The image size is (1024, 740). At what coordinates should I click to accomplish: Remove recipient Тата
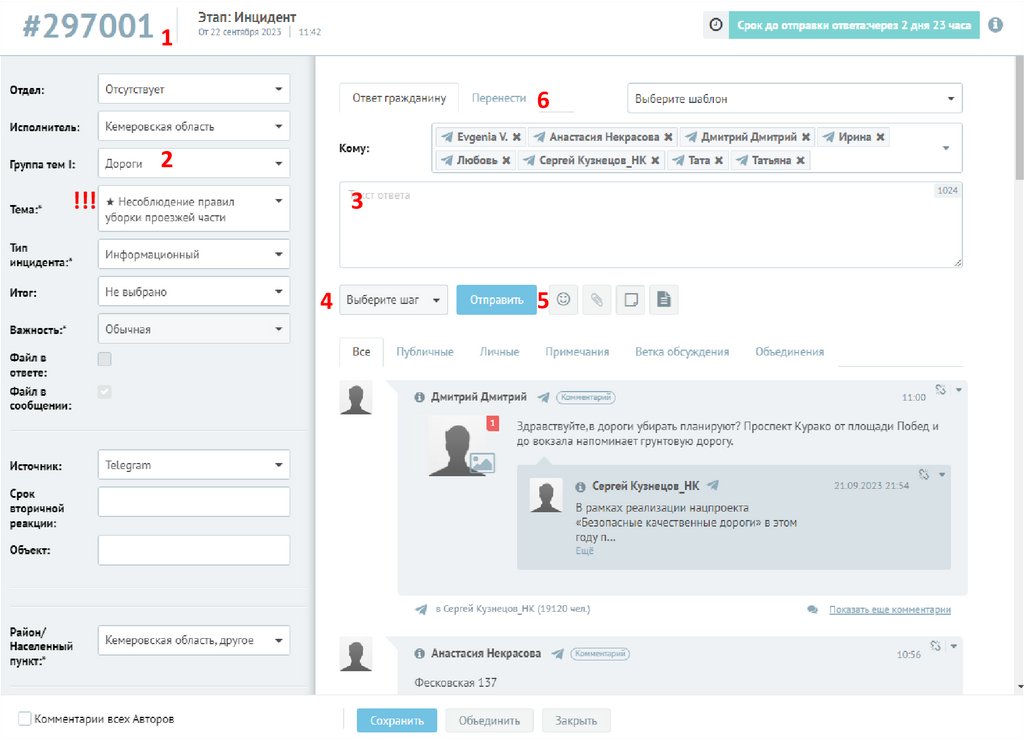[x=718, y=160]
